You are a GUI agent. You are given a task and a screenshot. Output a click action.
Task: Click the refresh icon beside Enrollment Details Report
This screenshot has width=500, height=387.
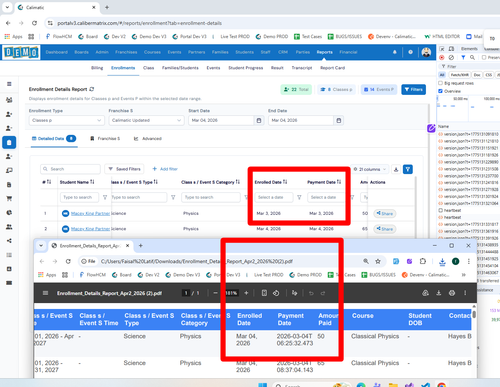tap(92, 89)
